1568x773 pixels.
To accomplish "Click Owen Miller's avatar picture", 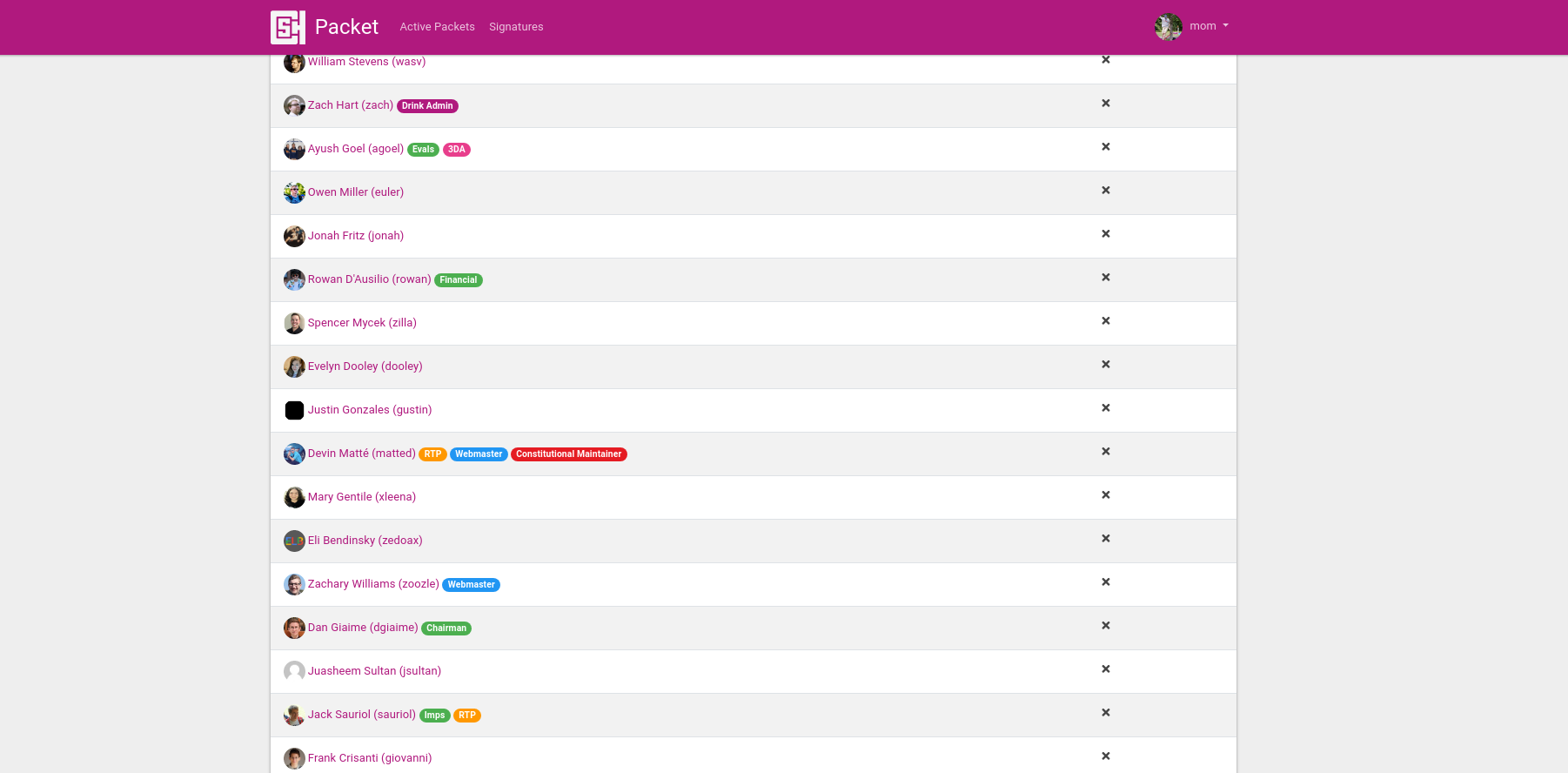I will (294, 192).
